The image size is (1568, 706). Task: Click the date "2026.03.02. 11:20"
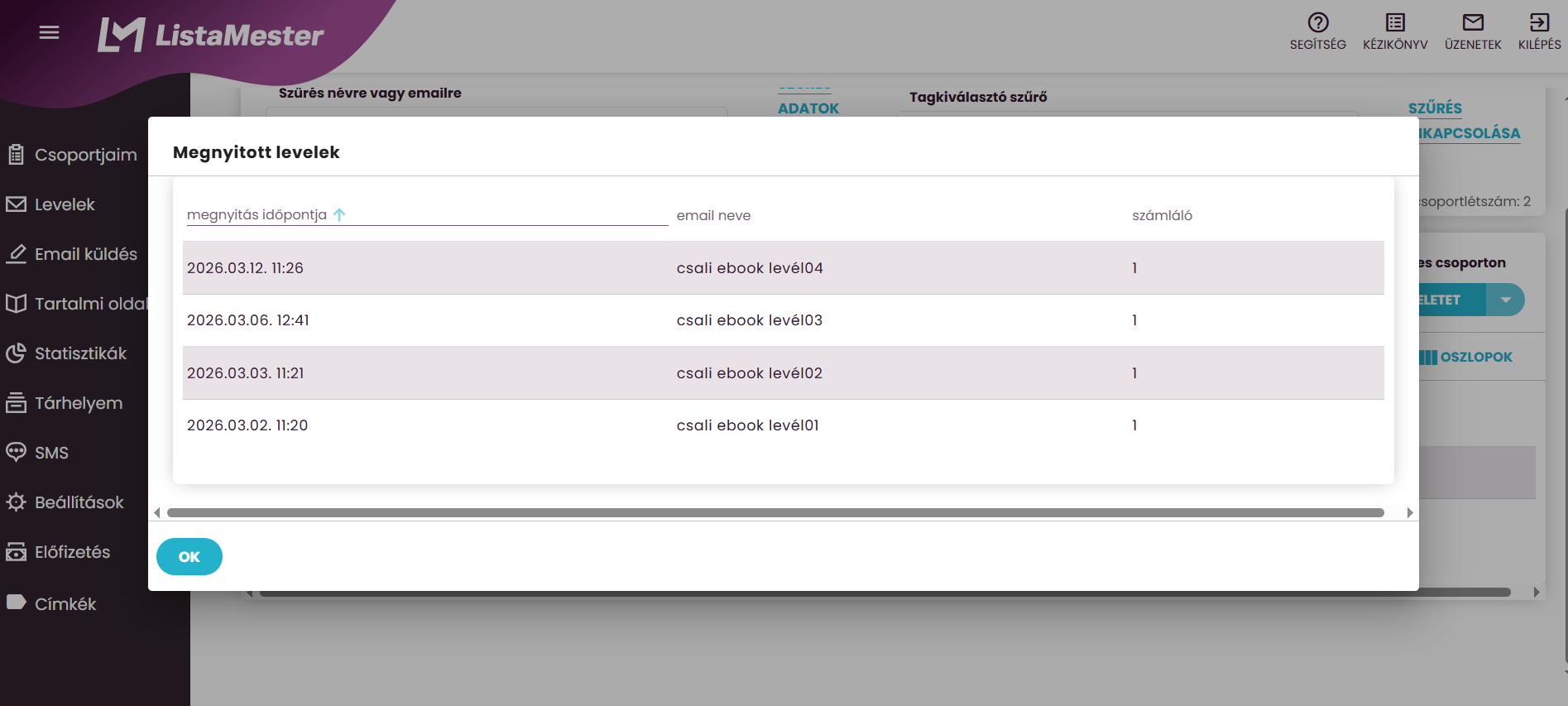pos(247,425)
